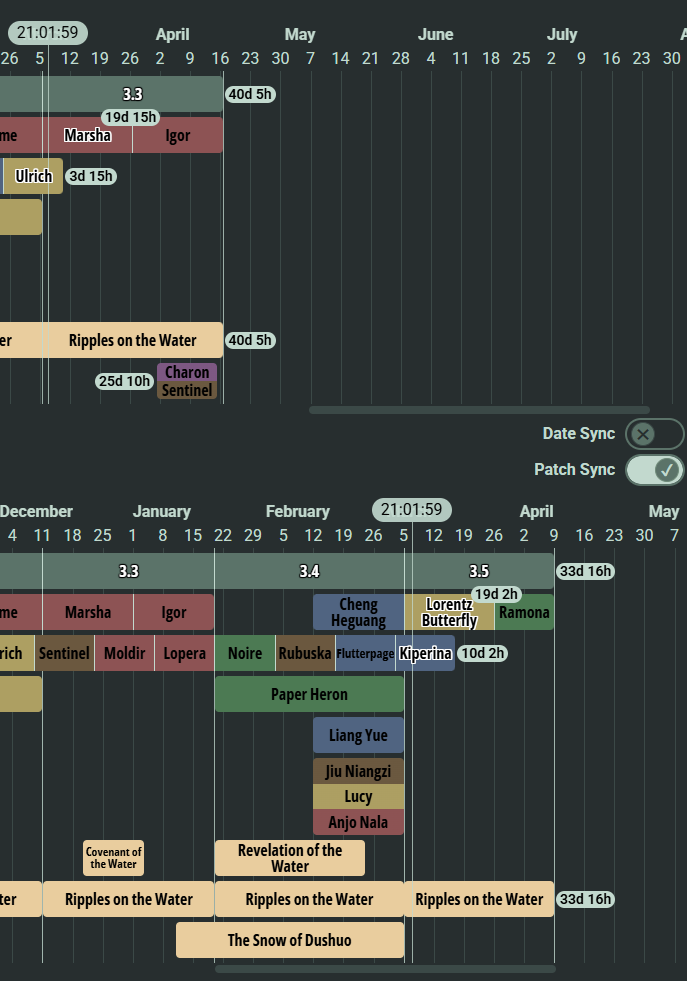Image resolution: width=687 pixels, height=981 pixels.
Task: Select the Marsha banner in top timeline
Action: [88, 135]
